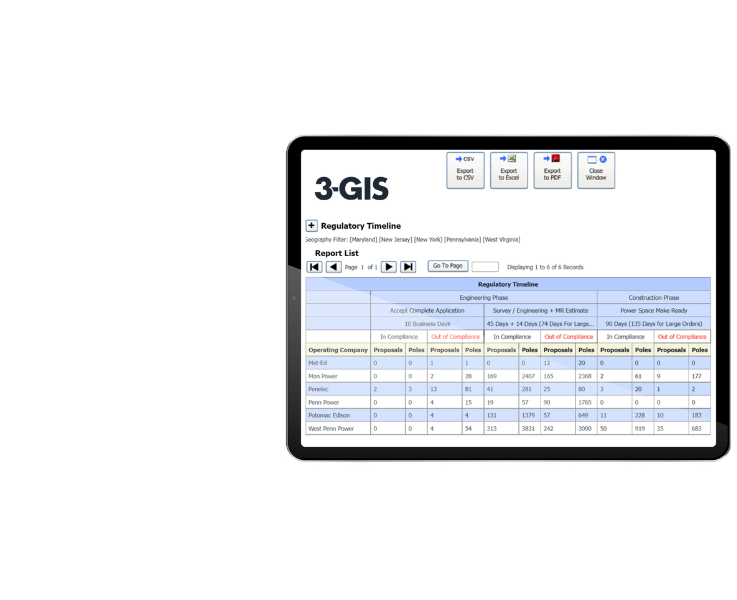Click the Power Space Make Ready header
Image resolution: width=737 pixels, height=600 pixels.
(654, 311)
